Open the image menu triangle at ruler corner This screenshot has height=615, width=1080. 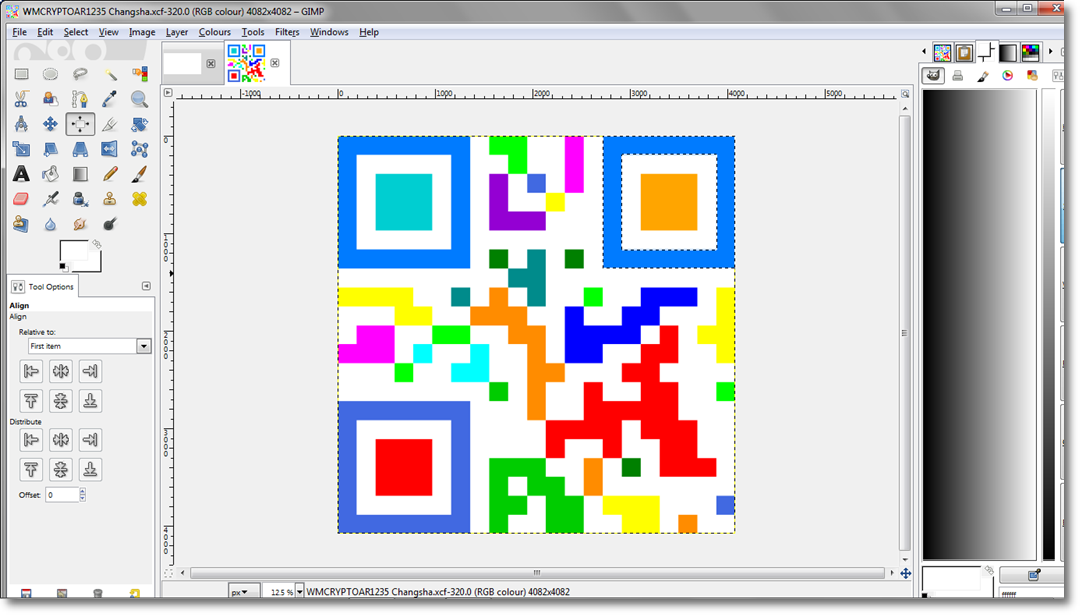(168, 92)
